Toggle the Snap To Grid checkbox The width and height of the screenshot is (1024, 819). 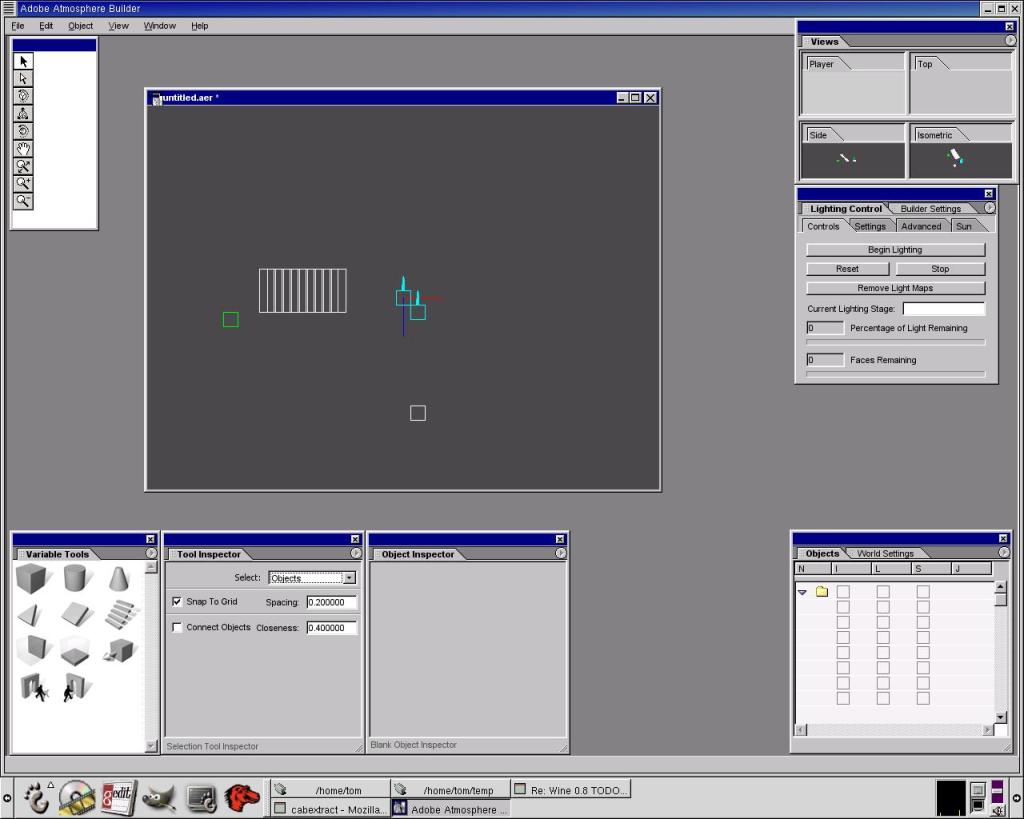177,602
